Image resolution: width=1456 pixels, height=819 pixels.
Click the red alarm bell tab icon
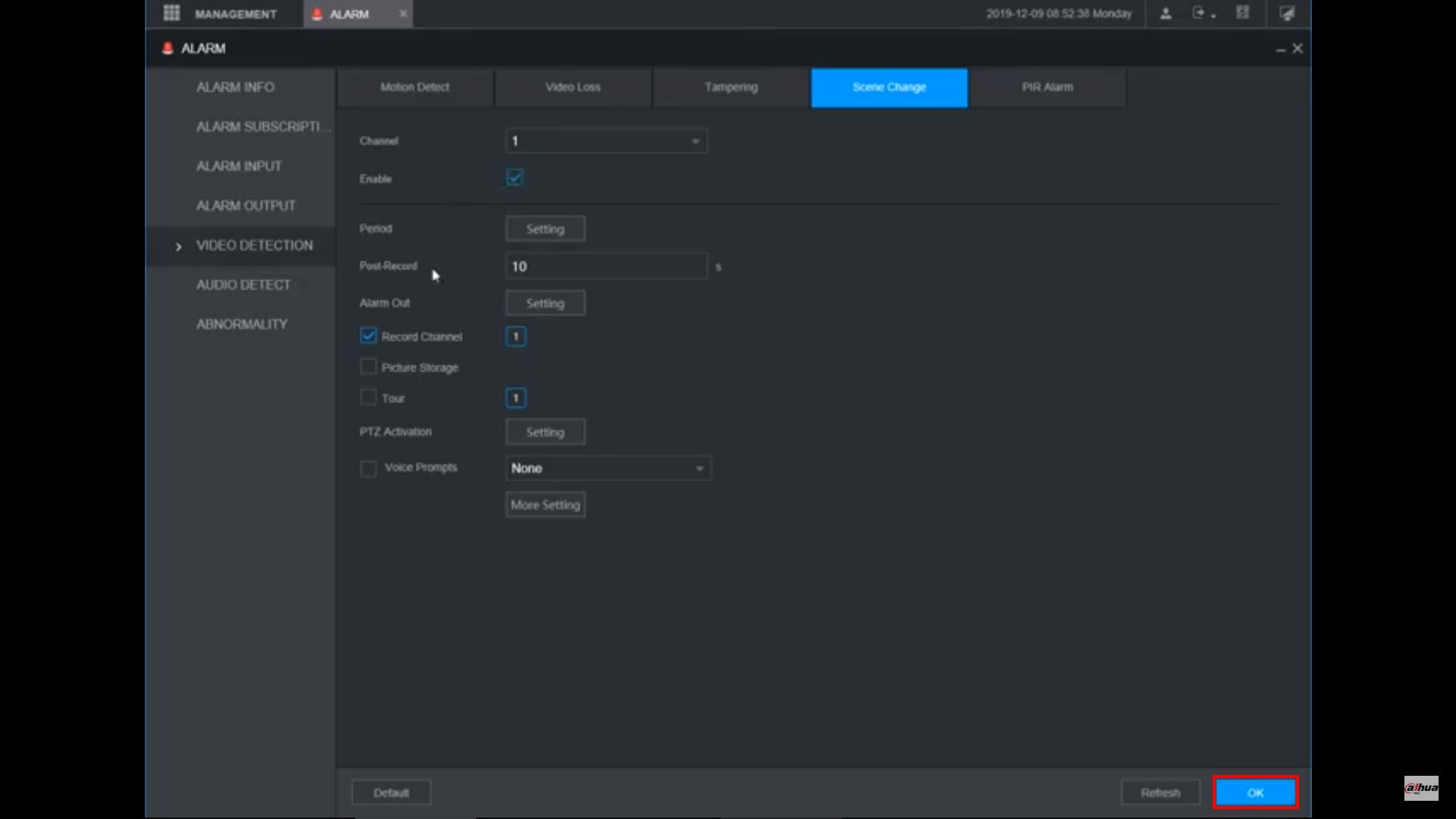pyautogui.click(x=317, y=14)
